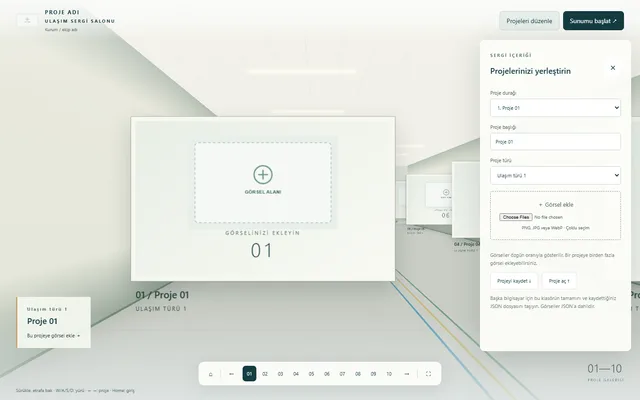Click 'Bu projeye görsel ekle' link
640x400 pixels.
coord(53,336)
